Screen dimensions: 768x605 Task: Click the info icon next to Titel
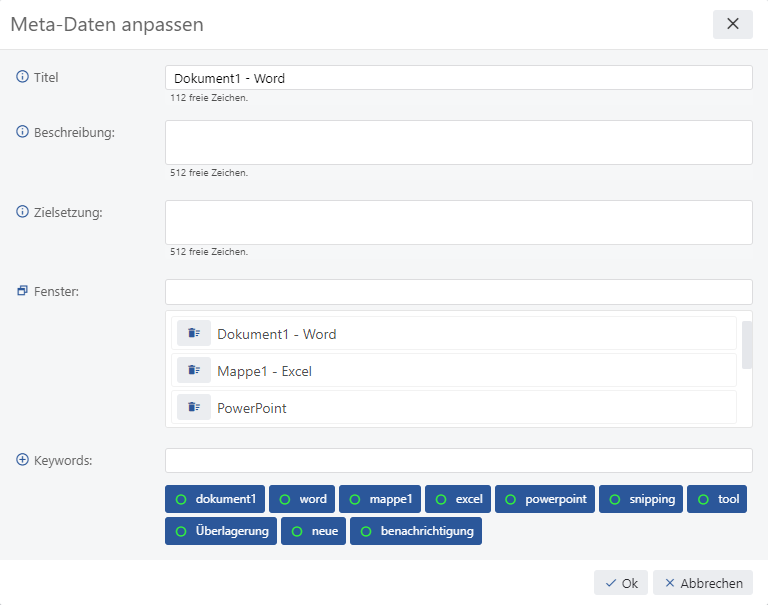[x=23, y=76]
